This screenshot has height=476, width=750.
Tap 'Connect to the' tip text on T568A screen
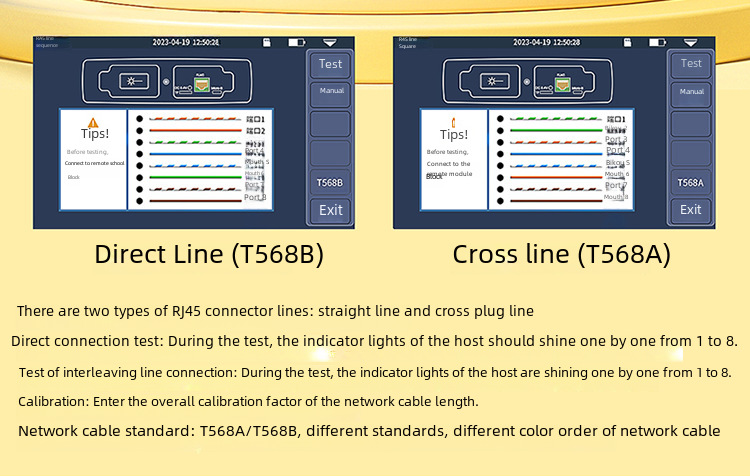point(448,164)
